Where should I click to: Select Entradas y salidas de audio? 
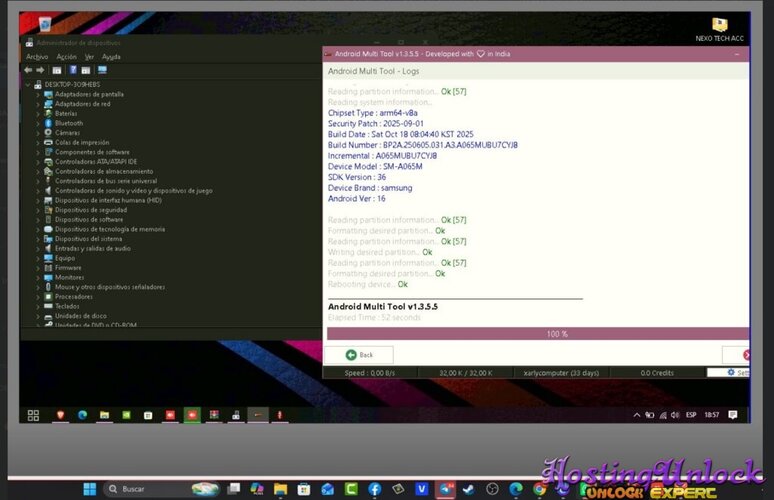[93, 248]
